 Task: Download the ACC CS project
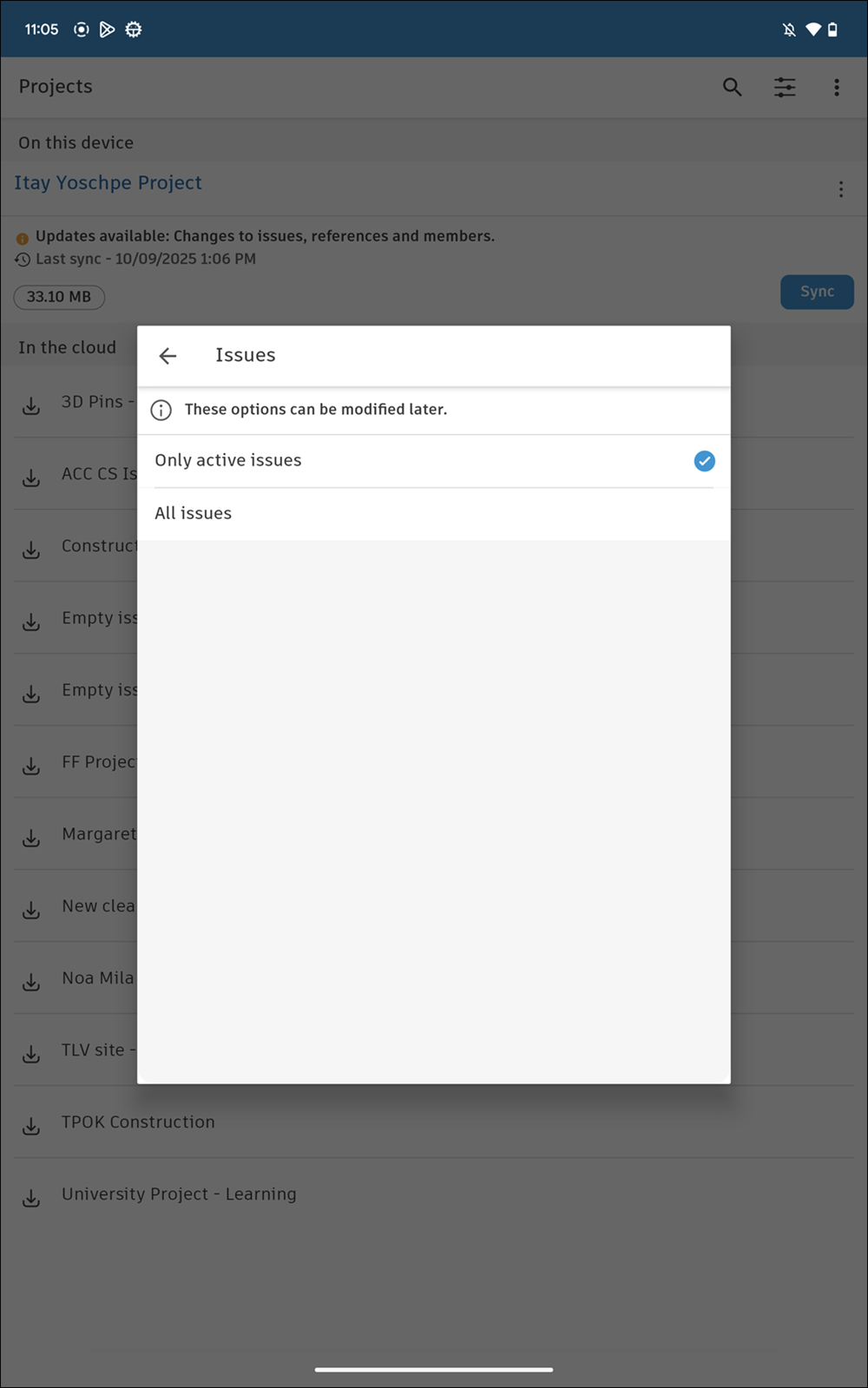pyautogui.click(x=31, y=477)
